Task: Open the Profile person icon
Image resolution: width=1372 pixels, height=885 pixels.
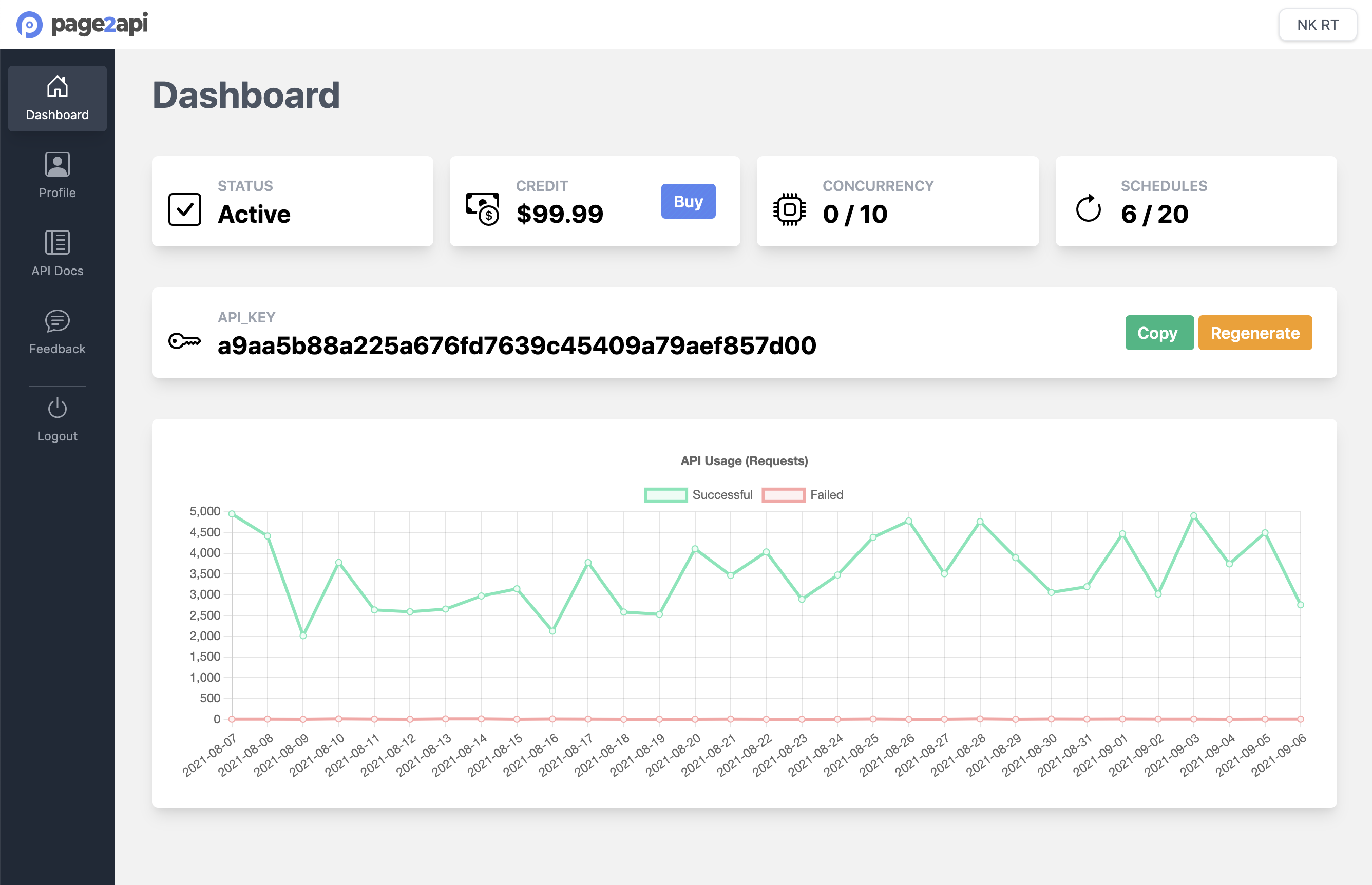Action: point(57,165)
